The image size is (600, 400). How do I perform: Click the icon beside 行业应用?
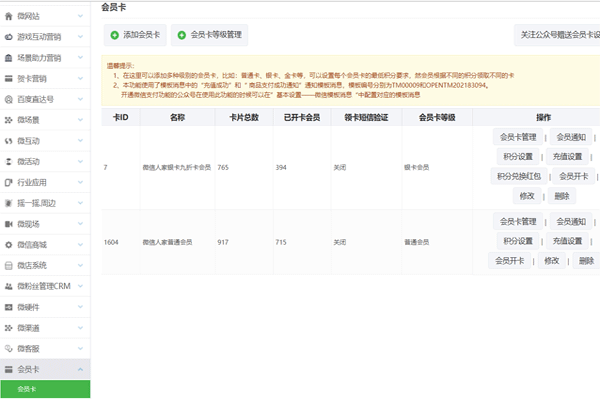[8, 183]
